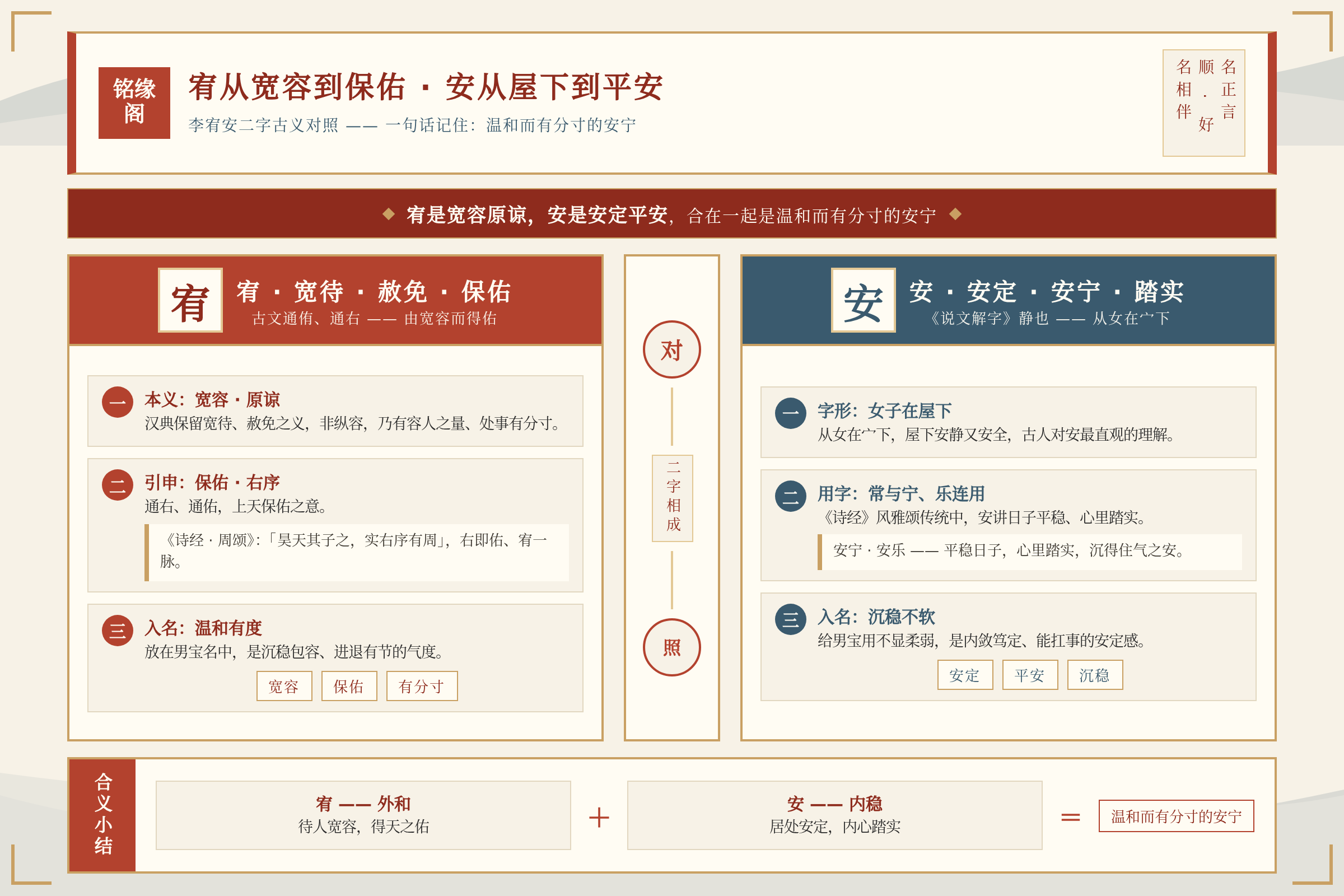This screenshot has height=896, width=1344.
Task: Click line 从女在宀下，屋下安静又安全
Action: click(x=997, y=435)
